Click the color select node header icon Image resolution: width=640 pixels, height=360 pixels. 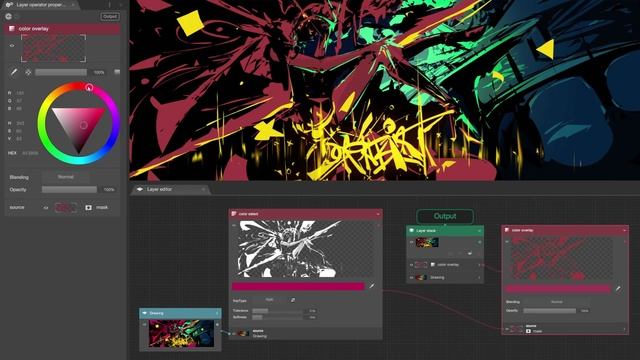(234, 213)
